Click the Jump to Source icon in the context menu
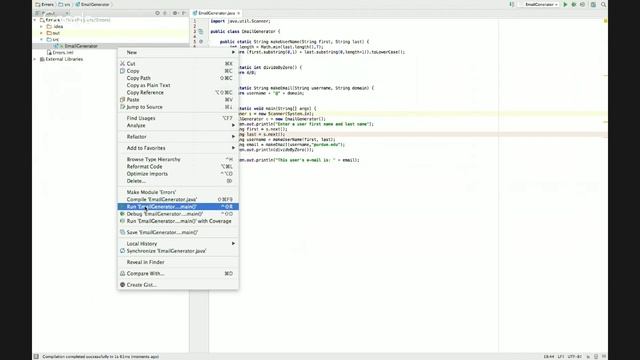Viewport: 640px width, 360px height. (x=122, y=107)
